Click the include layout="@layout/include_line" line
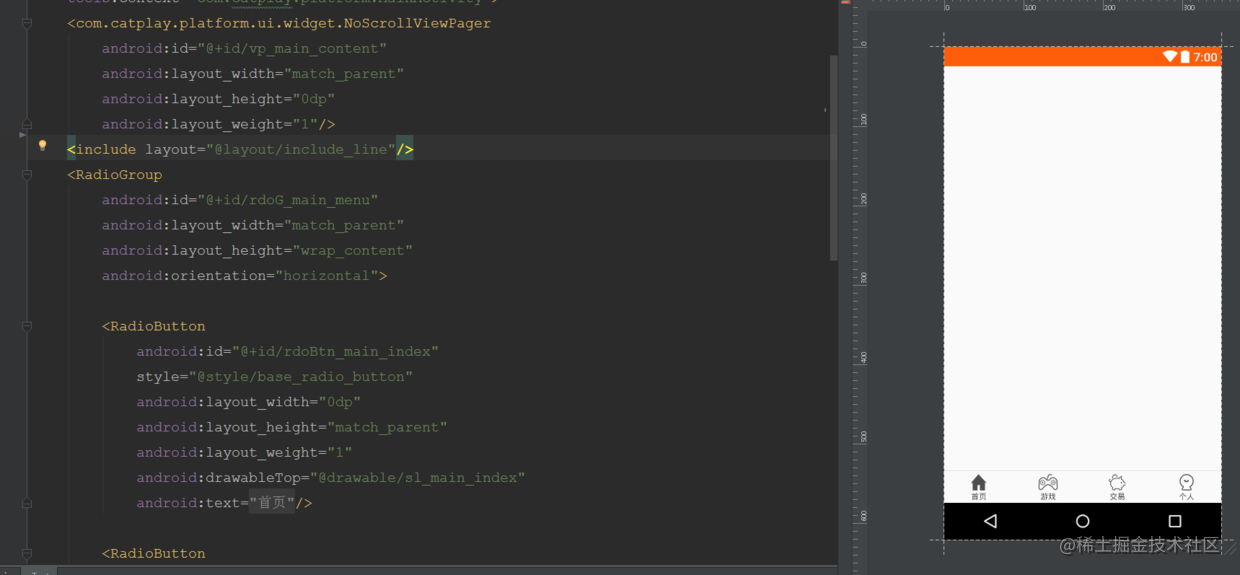1240x575 pixels. (240, 149)
